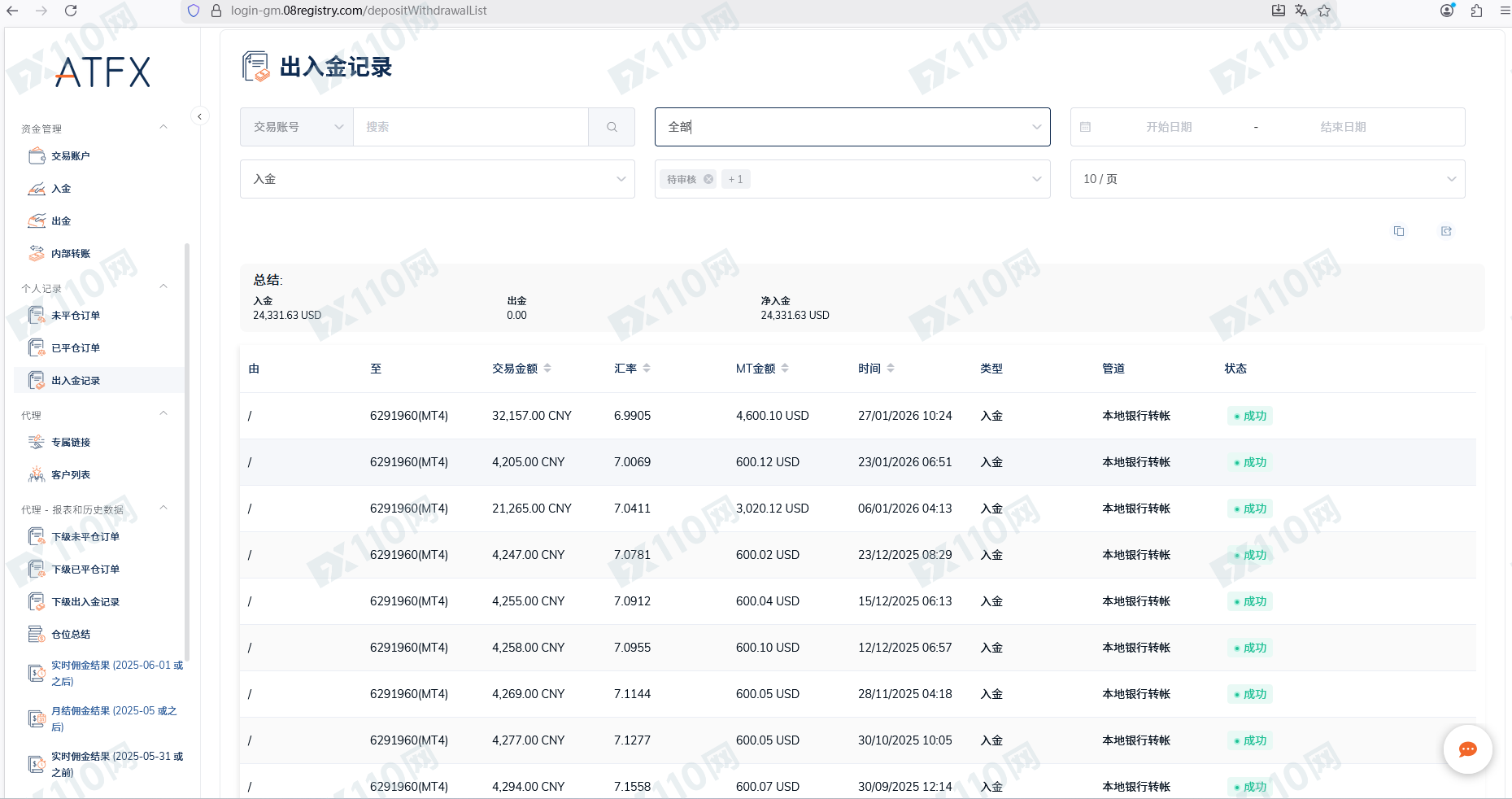Open the 入金 transaction type dropdown

click(x=437, y=179)
